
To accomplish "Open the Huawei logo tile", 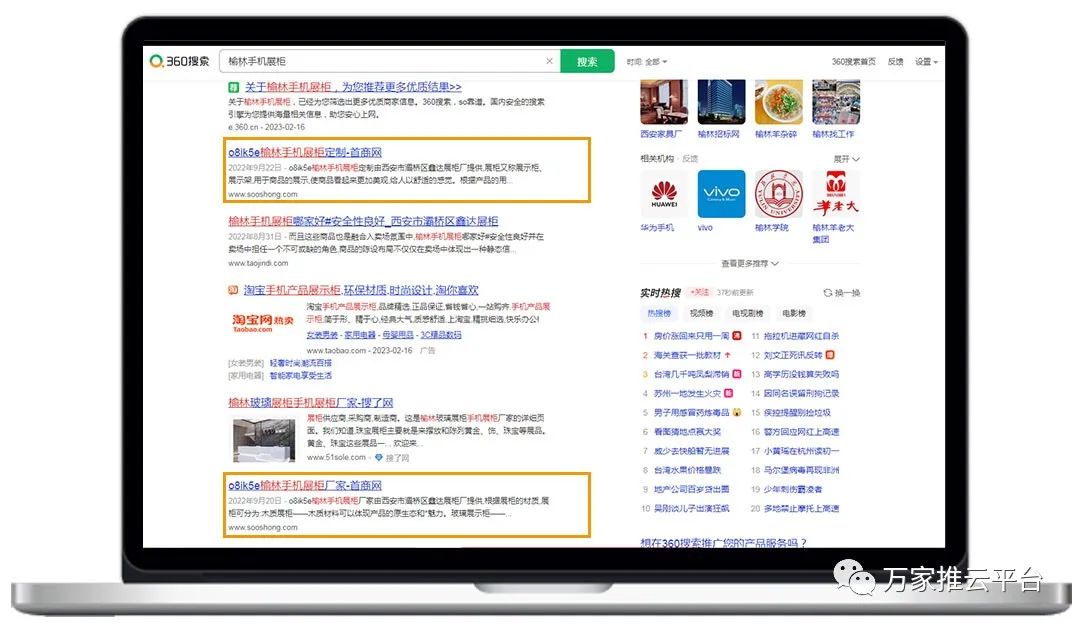I will pyautogui.click(x=664, y=194).
